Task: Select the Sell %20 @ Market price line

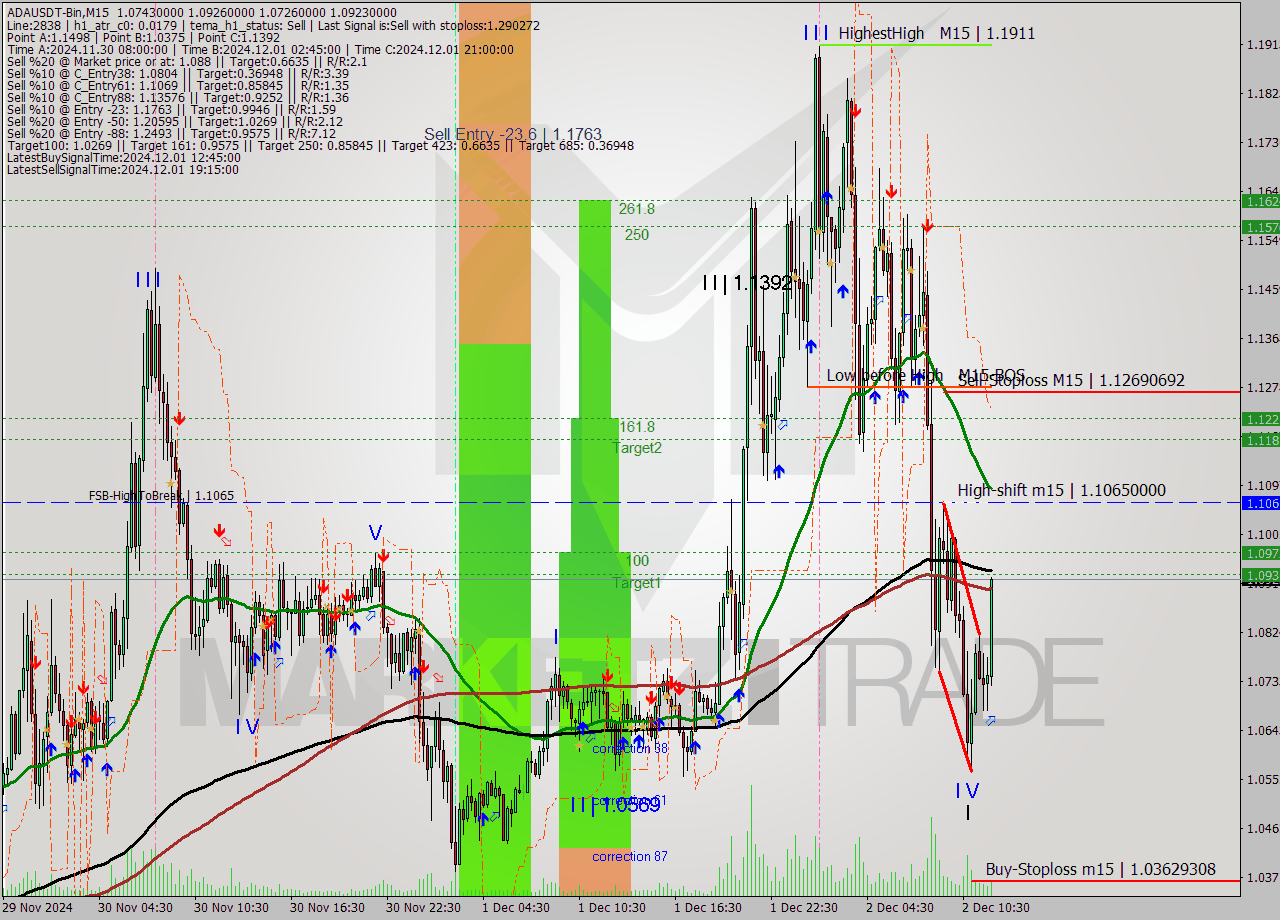Action: pyautogui.click(x=187, y=61)
